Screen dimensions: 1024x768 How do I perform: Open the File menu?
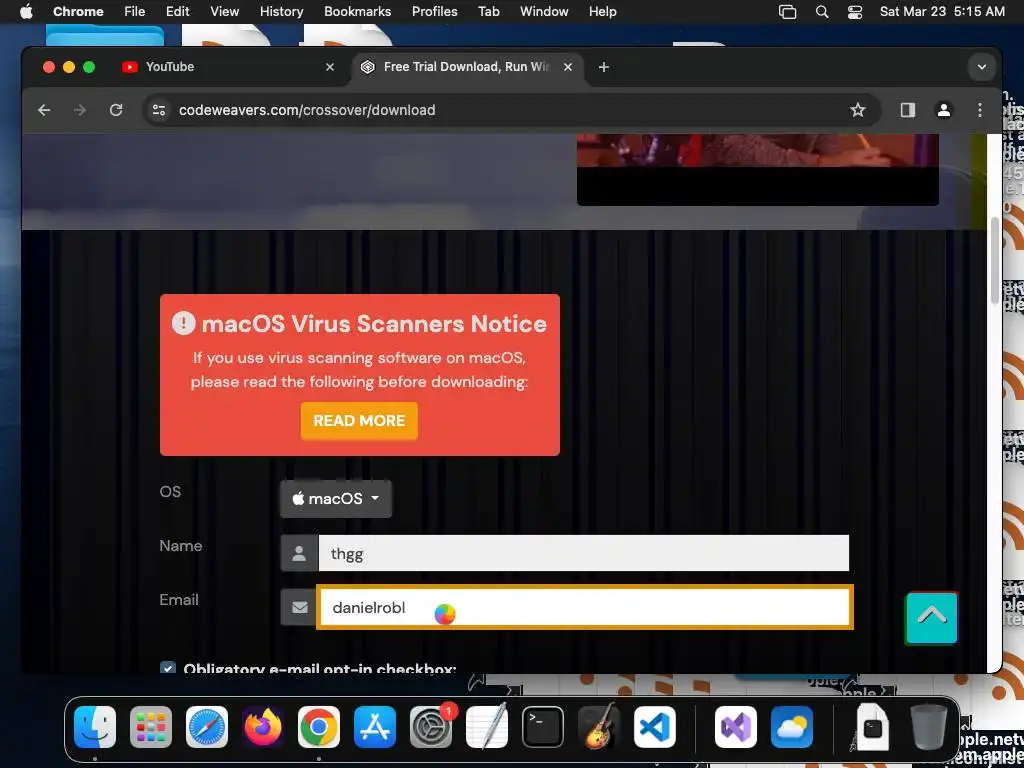tap(135, 12)
